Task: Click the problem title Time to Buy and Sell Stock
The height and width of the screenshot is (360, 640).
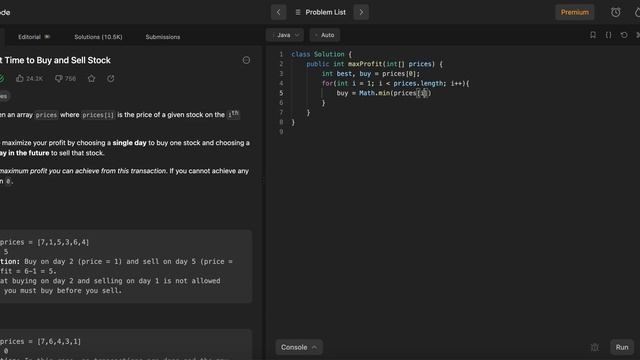Action: pyautogui.click(x=56, y=60)
